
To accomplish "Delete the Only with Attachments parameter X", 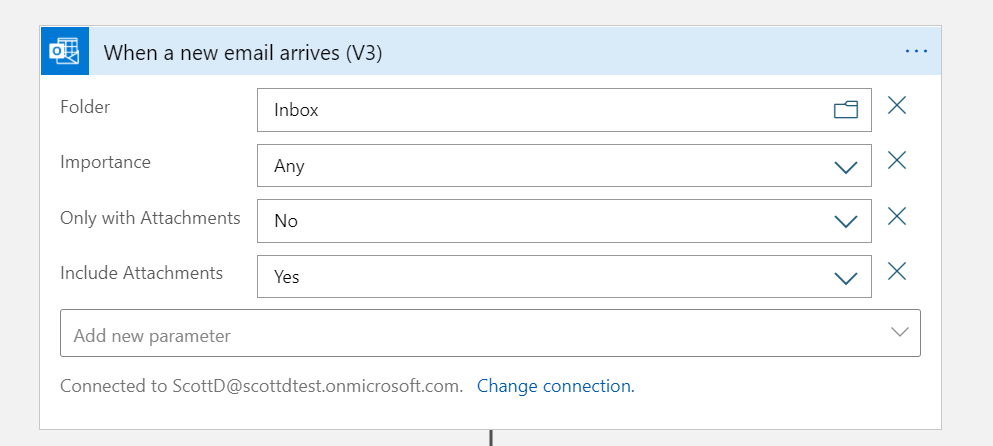I will click(x=897, y=216).
